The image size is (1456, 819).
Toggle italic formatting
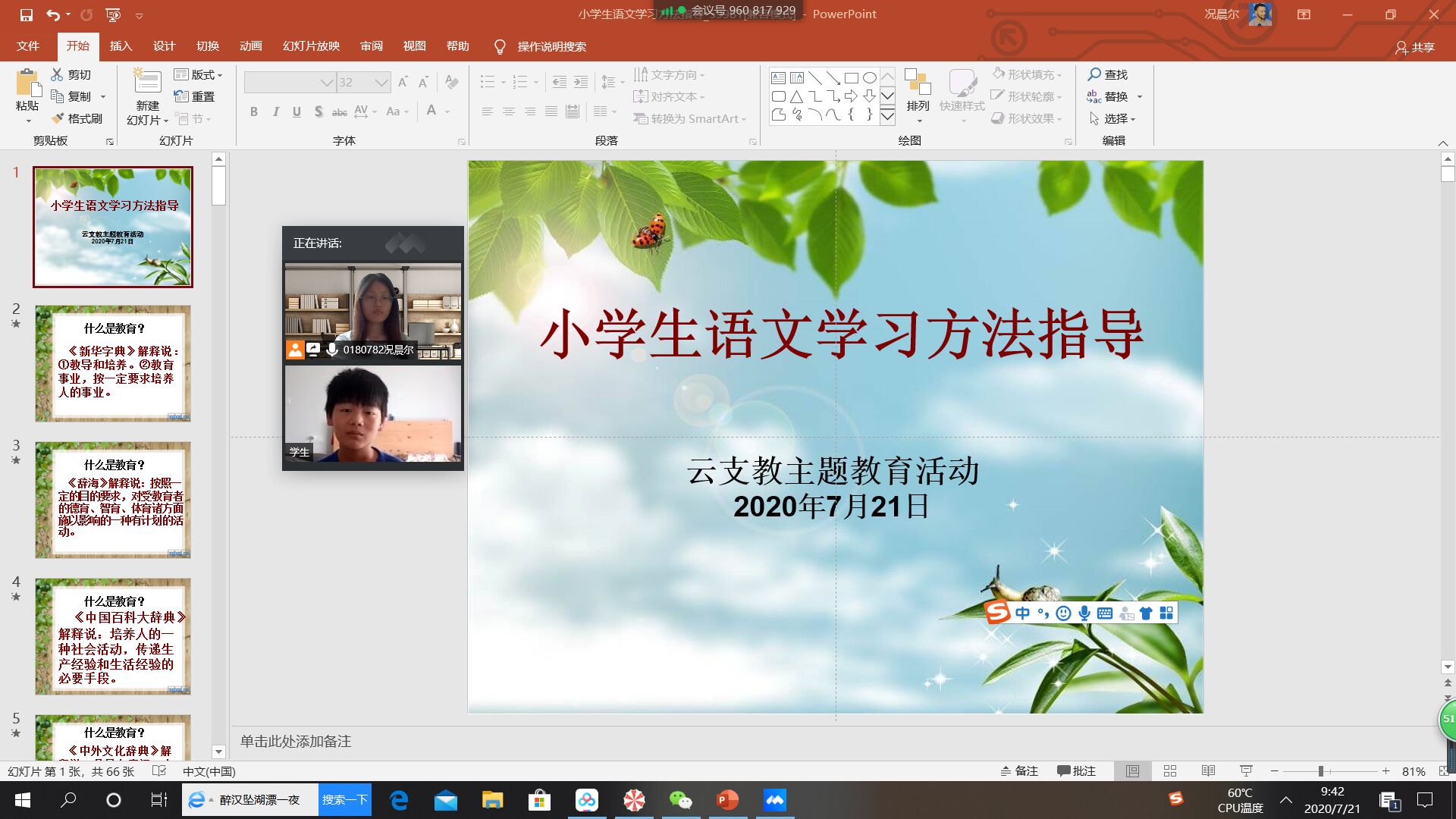click(276, 111)
